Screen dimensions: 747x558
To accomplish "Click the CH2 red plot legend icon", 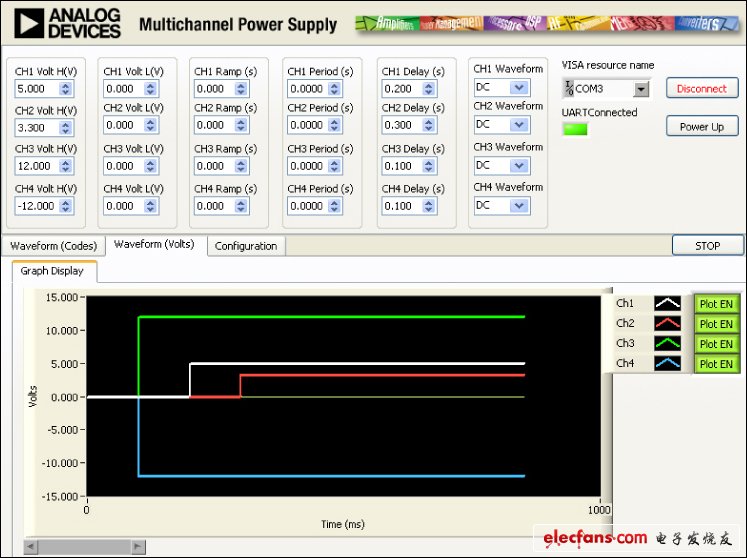I will (667, 324).
